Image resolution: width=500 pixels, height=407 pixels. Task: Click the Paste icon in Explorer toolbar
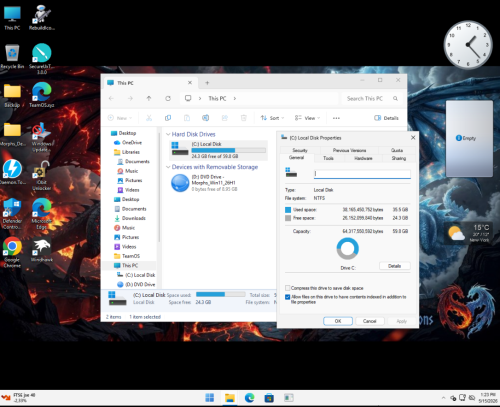(x=187, y=118)
